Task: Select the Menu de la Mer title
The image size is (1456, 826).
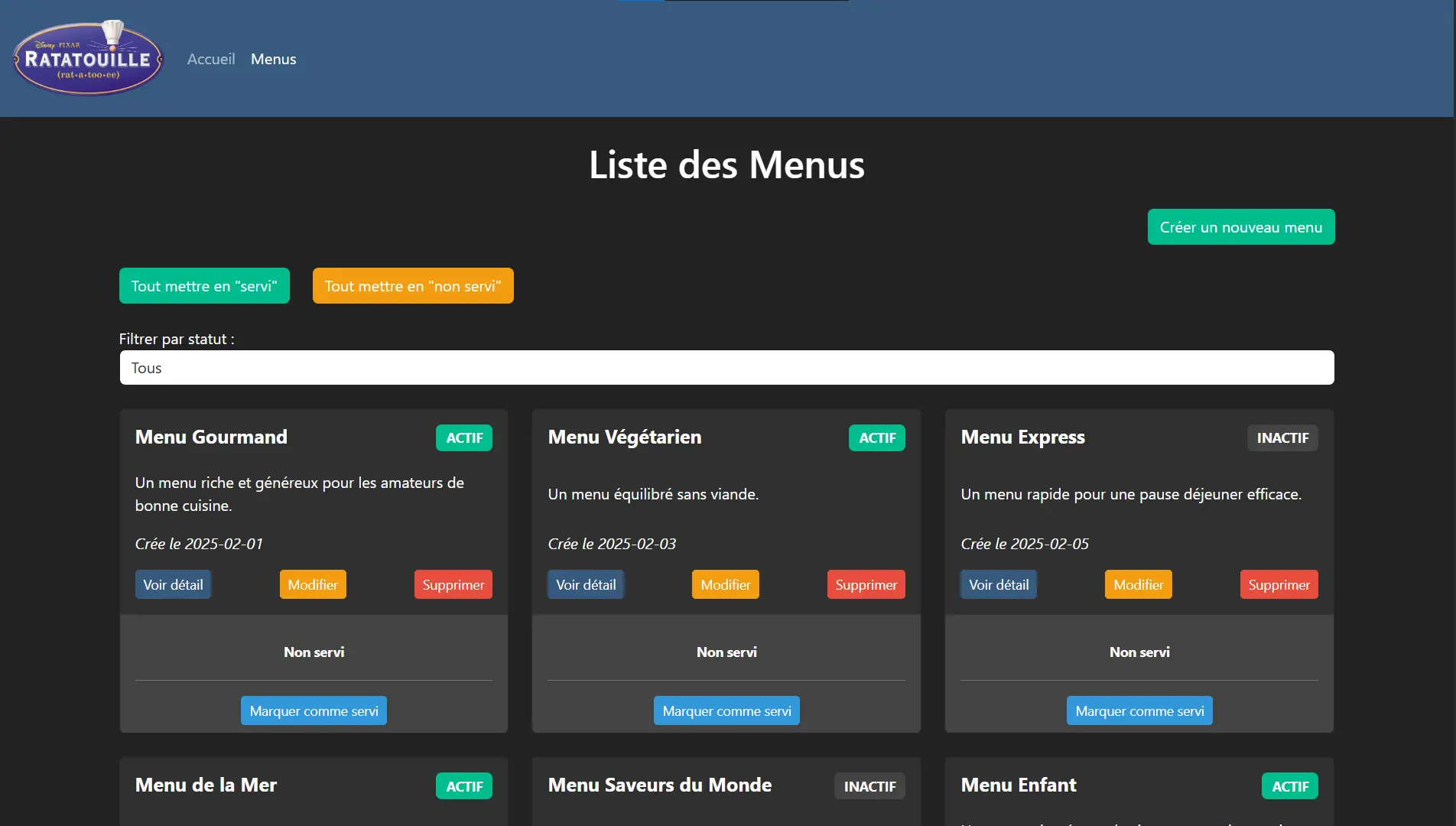Action: click(x=206, y=785)
